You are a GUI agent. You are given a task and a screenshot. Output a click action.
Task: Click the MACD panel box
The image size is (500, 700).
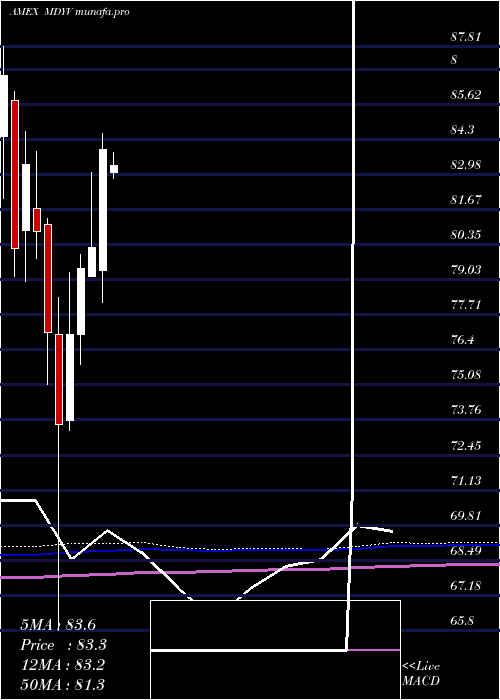click(275, 650)
